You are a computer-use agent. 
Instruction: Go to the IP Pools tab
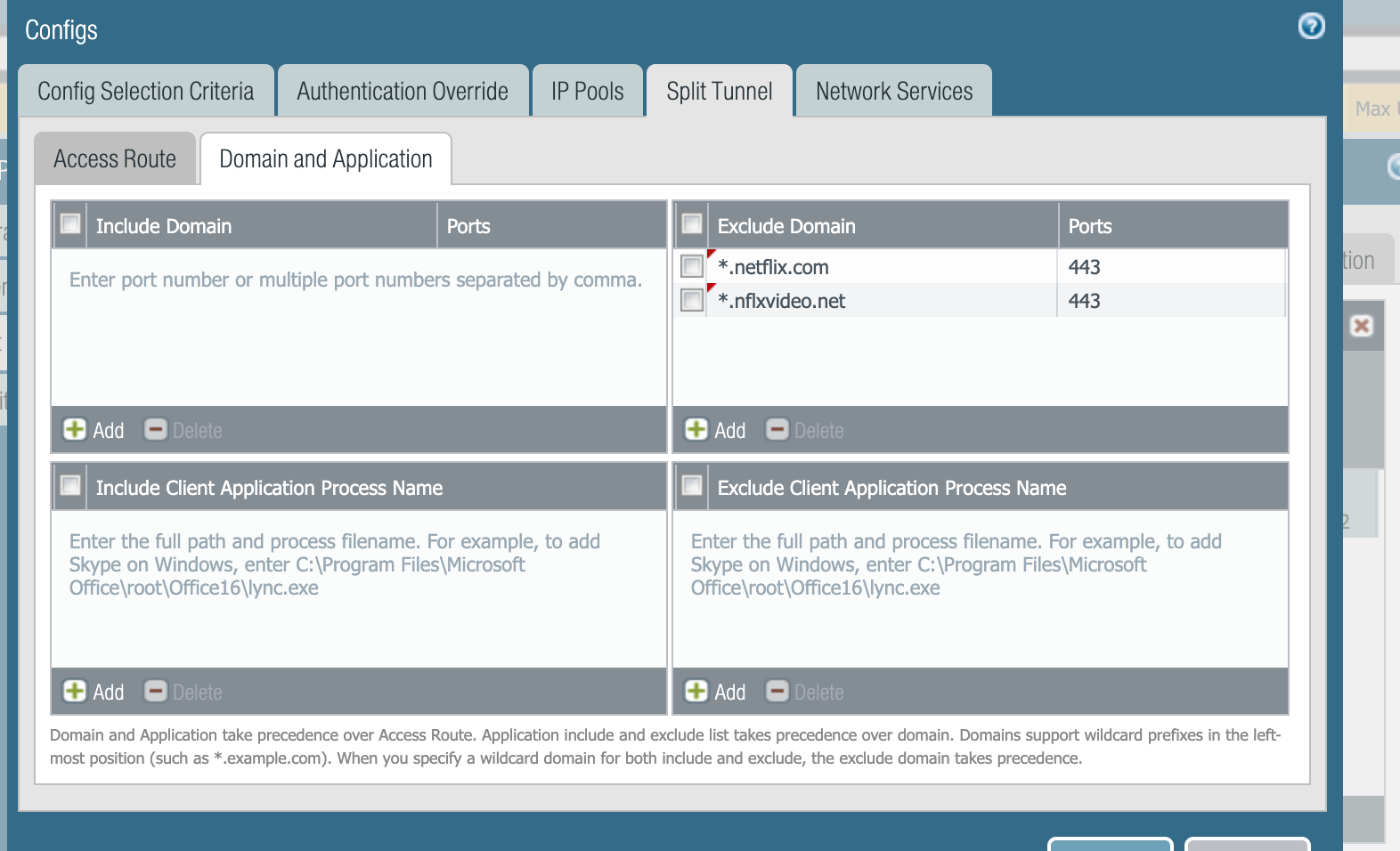pos(587,92)
